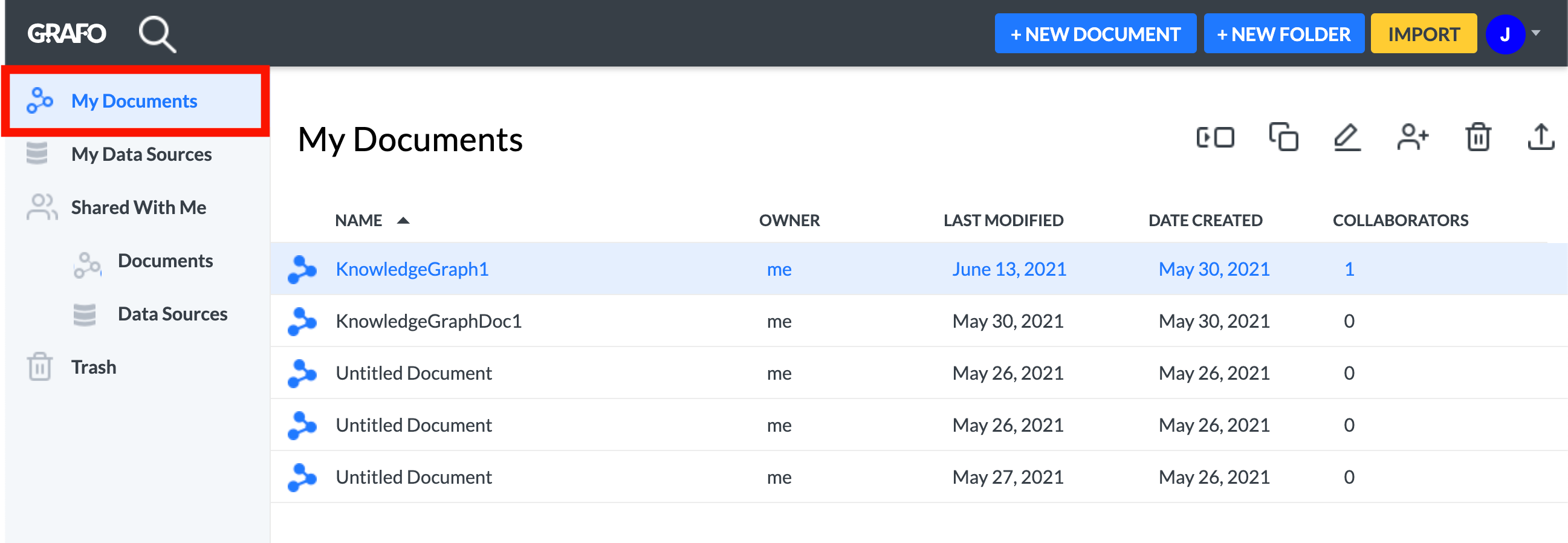Click the duplicate document icon
Screen dimensions: 1568x543
click(x=1283, y=137)
